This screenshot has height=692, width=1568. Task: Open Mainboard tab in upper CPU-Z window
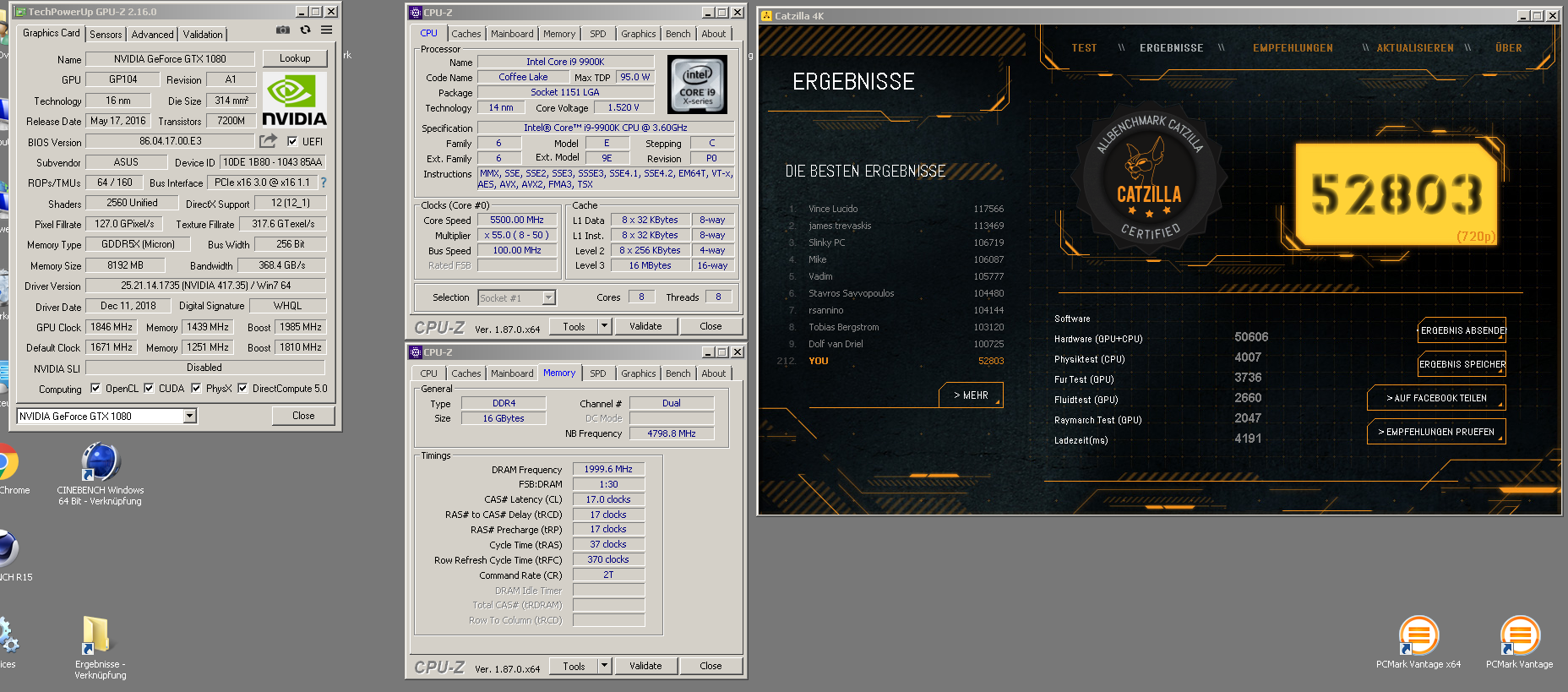tap(512, 34)
